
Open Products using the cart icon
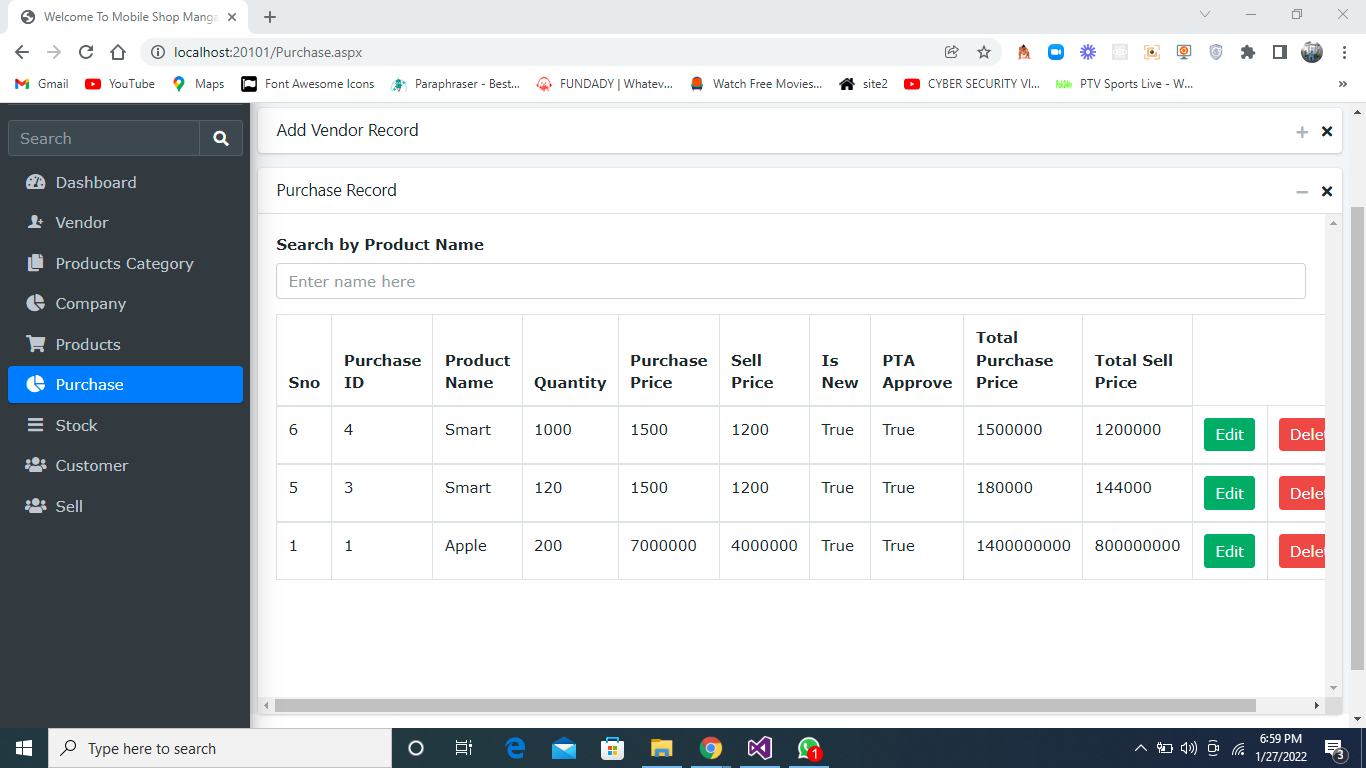(34, 343)
